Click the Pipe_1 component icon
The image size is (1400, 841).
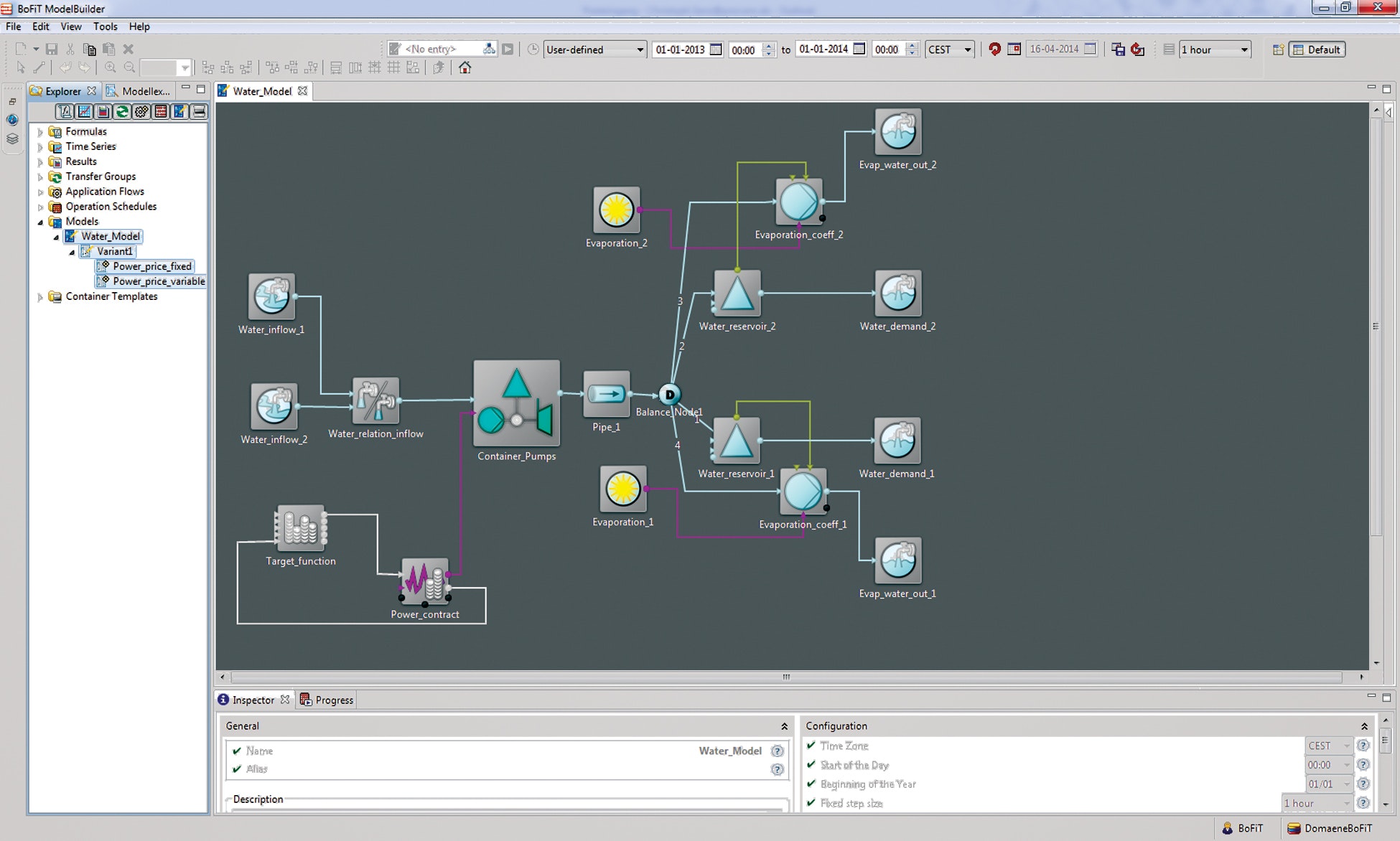point(607,394)
